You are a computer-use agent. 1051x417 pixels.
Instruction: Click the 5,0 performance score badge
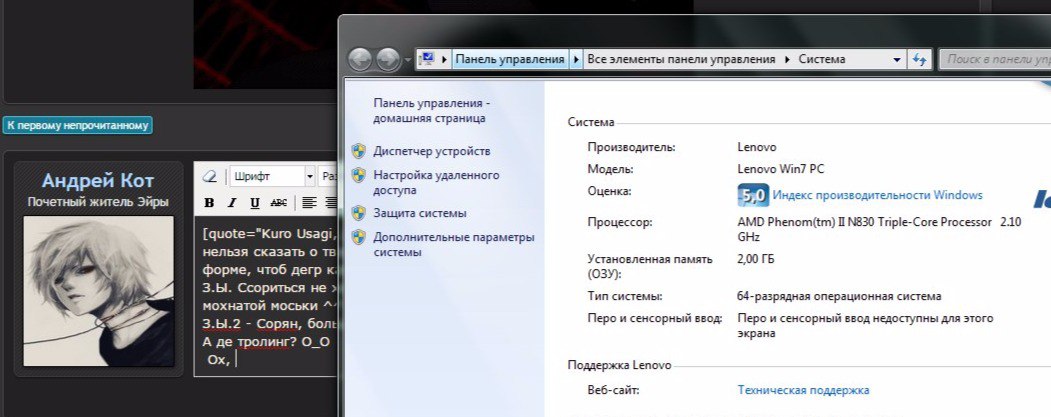tap(753, 195)
